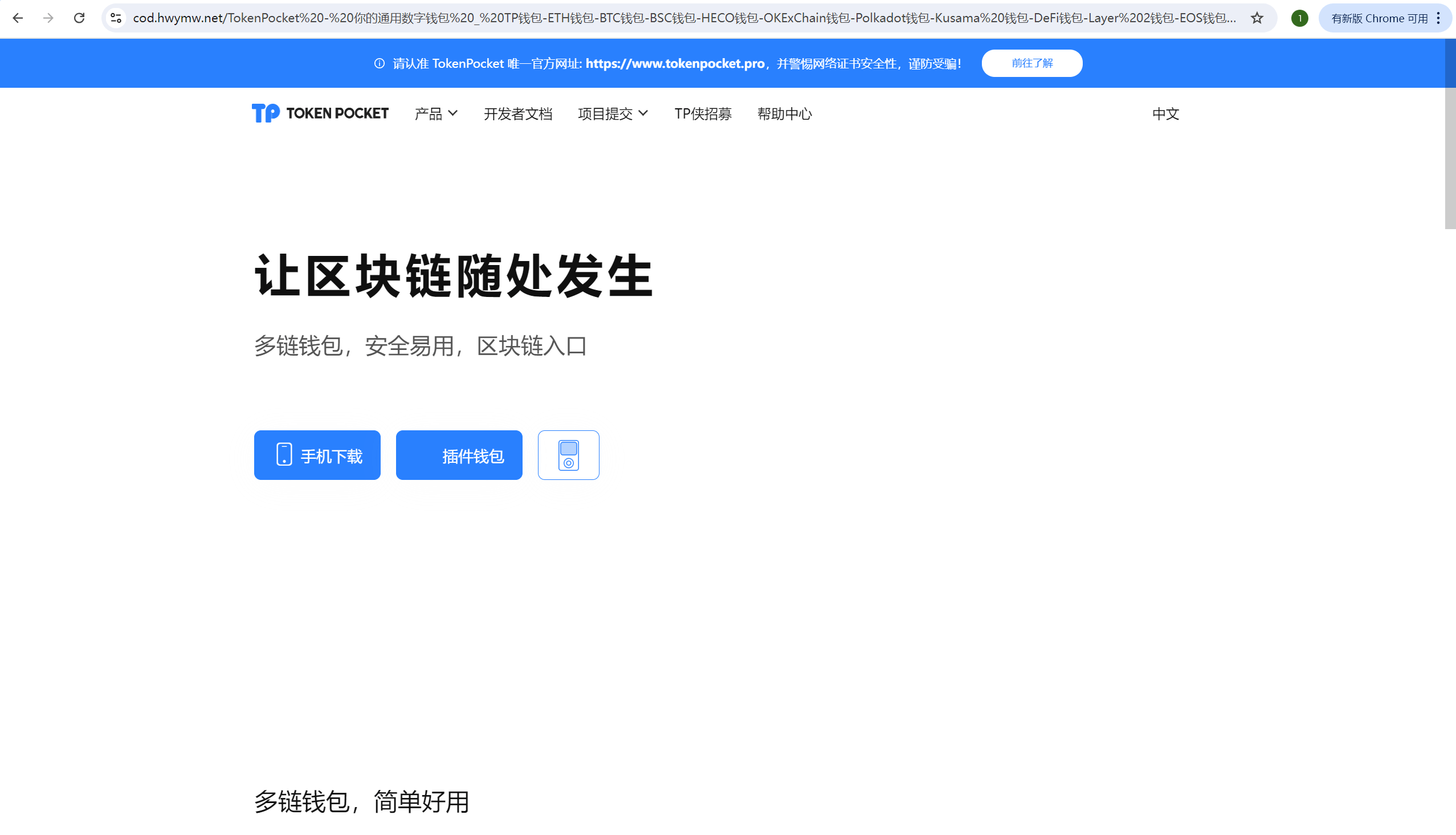Click the browser profile avatar

(1298, 18)
